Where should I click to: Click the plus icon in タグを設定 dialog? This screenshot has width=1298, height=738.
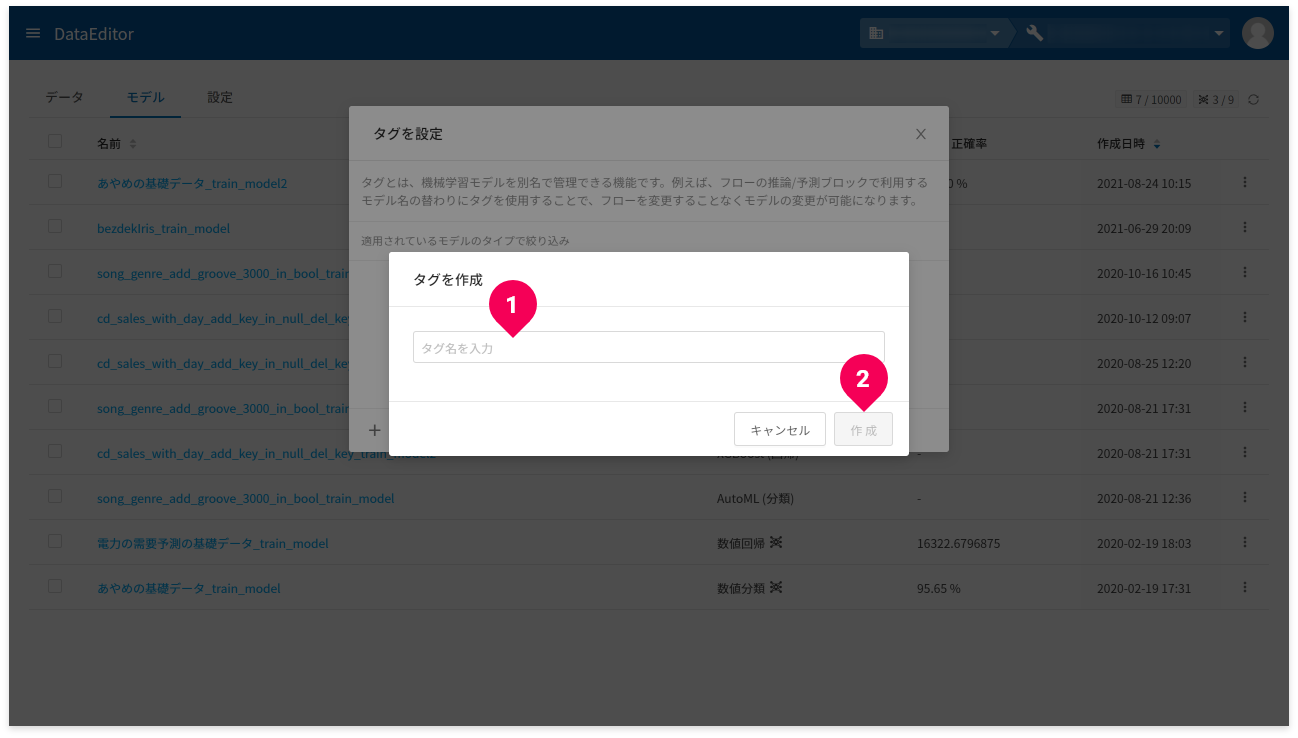pyautogui.click(x=375, y=430)
